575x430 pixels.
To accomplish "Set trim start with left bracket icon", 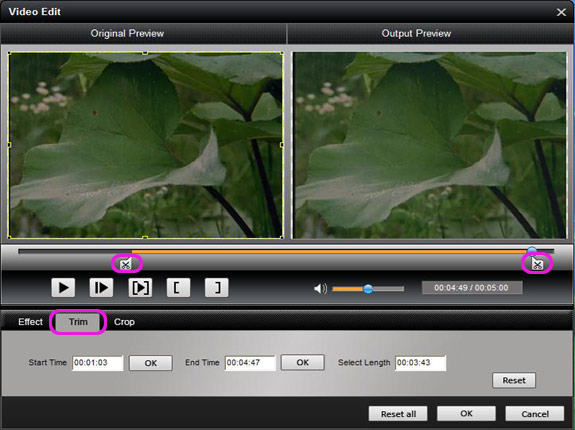I will coord(178,288).
